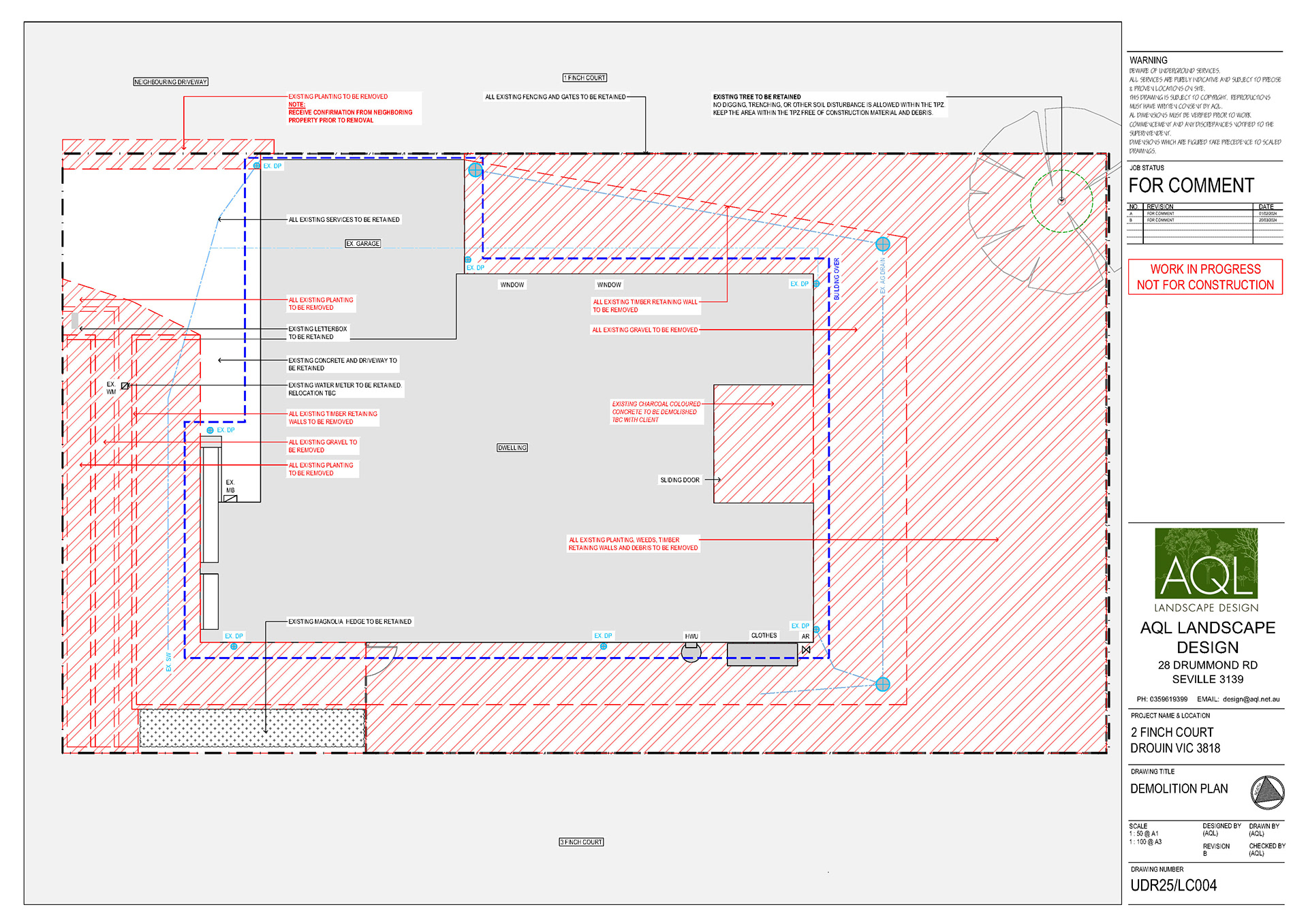1308x924 pixels.
Task: Click the 3 FINCH COURT label
Action: pos(581,842)
